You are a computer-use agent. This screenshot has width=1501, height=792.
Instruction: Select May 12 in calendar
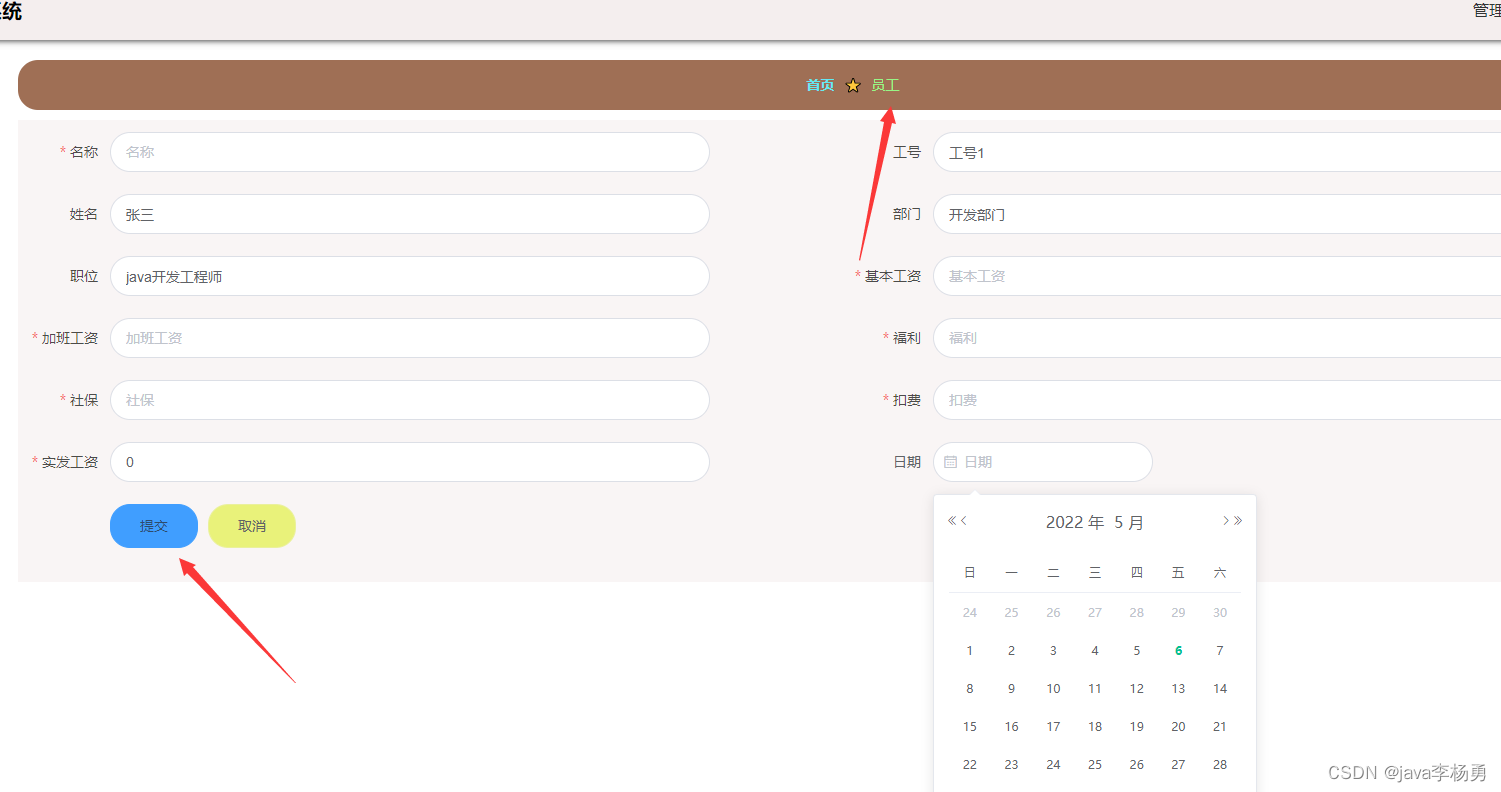[1136, 689]
